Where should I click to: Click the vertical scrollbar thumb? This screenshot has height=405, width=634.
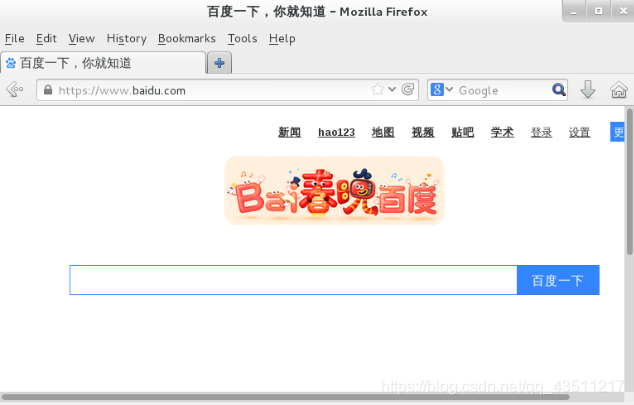[630, 181]
